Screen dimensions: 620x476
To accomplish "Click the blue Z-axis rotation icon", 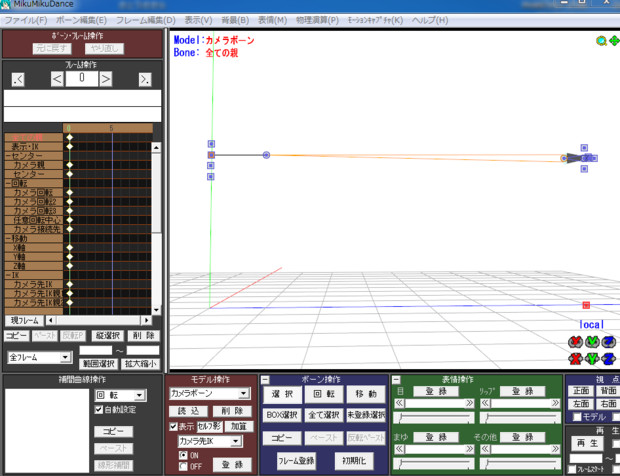I will (609, 341).
